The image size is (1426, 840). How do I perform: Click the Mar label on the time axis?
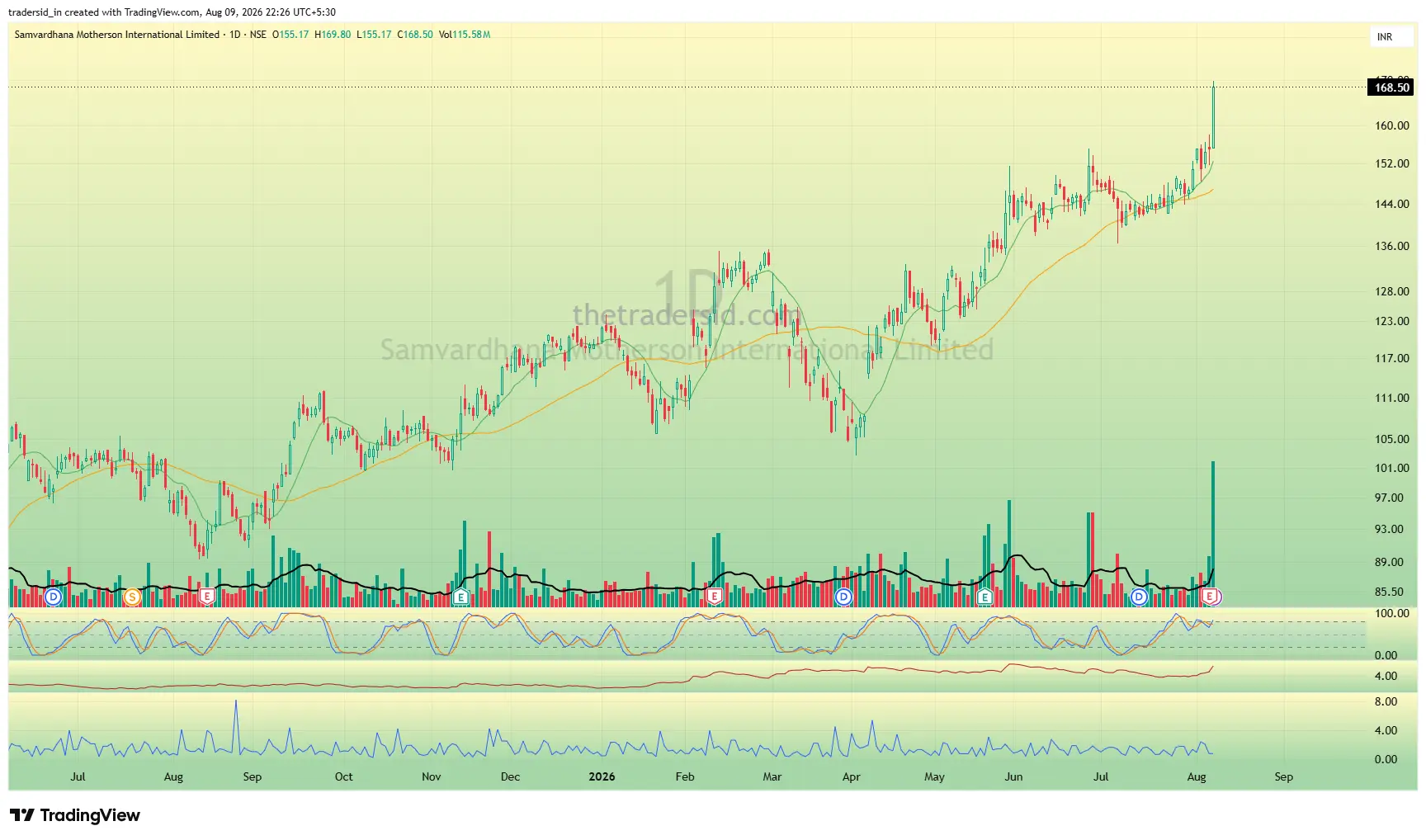pyautogui.click(x=772, y=777)
